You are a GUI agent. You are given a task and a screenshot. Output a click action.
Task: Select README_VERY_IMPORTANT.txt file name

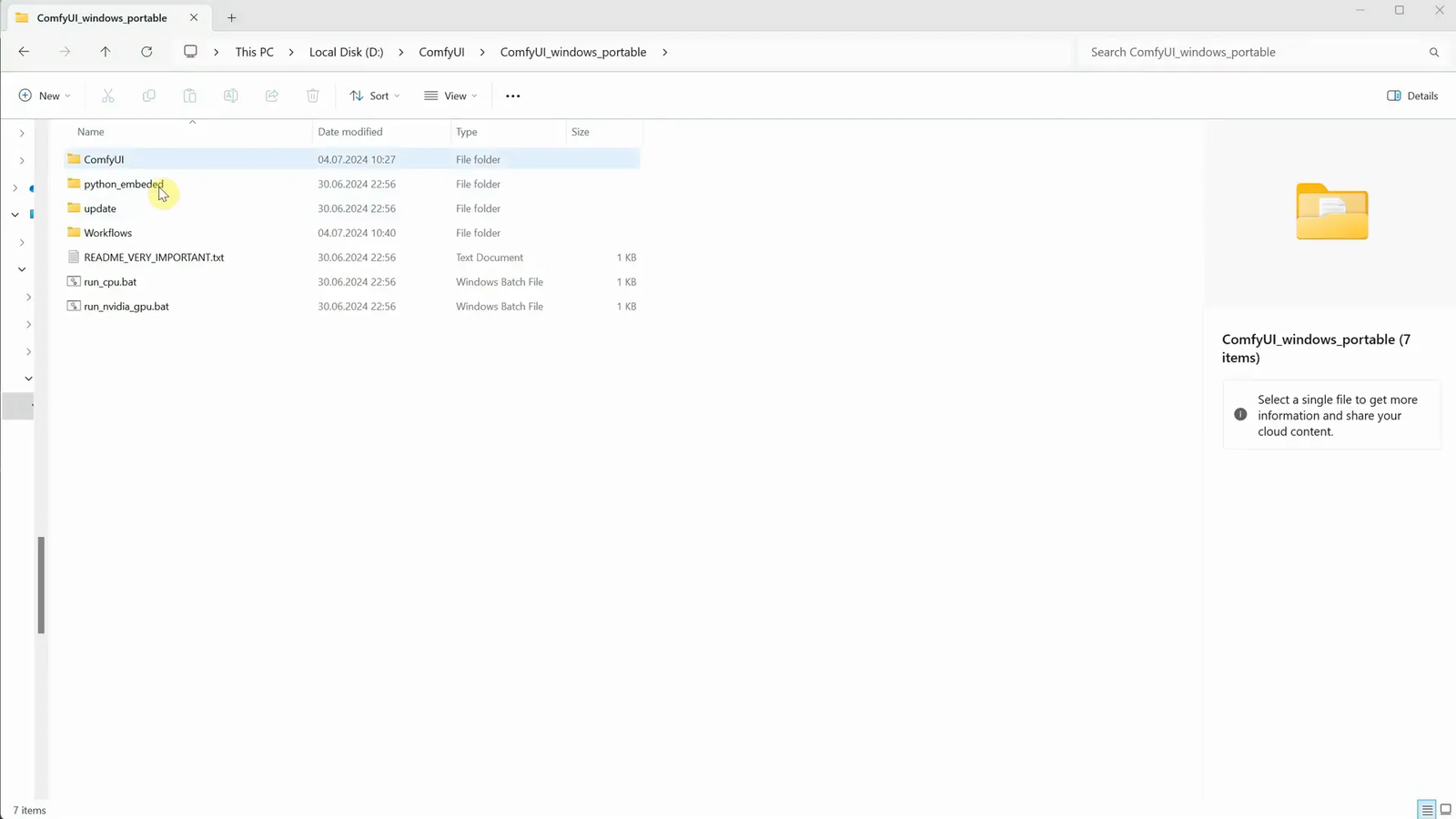tap(154, 258)
